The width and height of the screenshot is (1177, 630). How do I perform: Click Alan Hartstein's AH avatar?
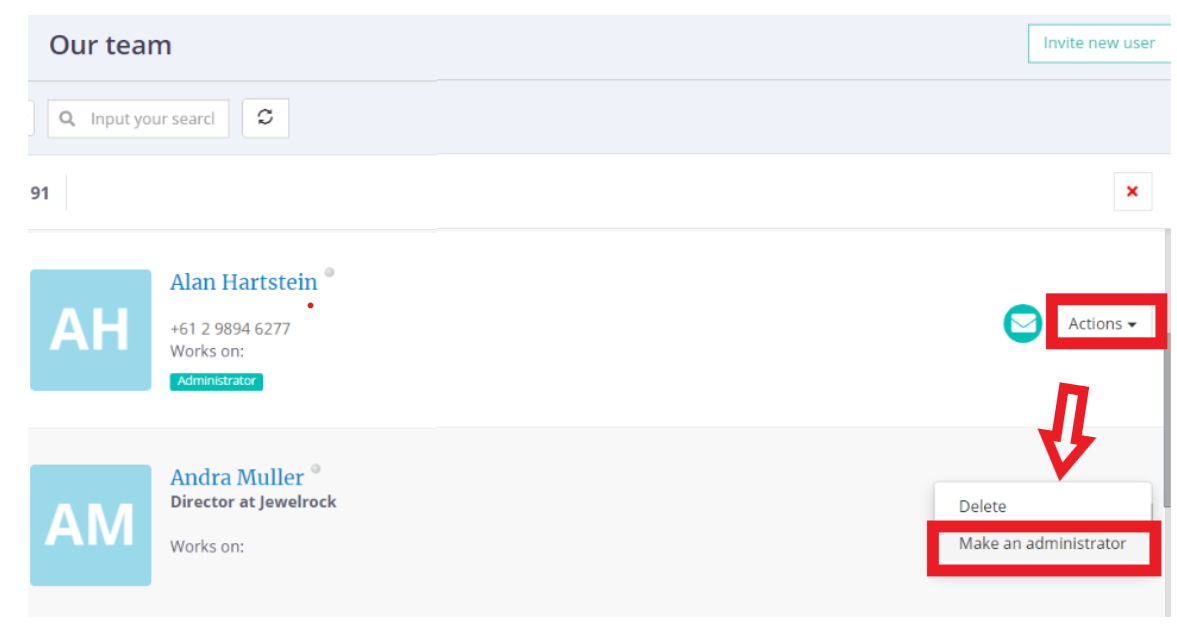[x=91, y=329]
